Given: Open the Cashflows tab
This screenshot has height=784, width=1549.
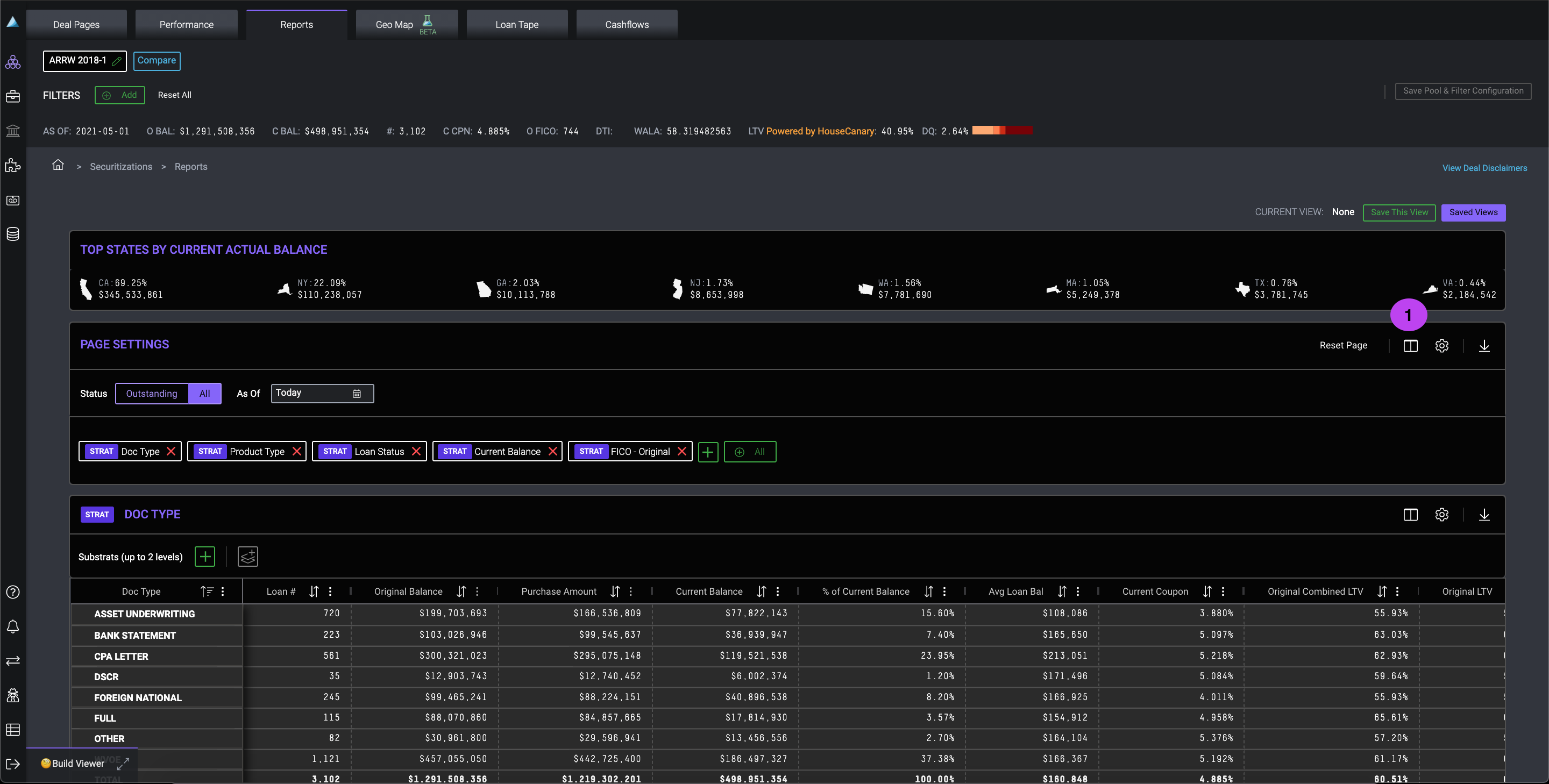Looking at the screenshot, I should click(x=627, y=25).
